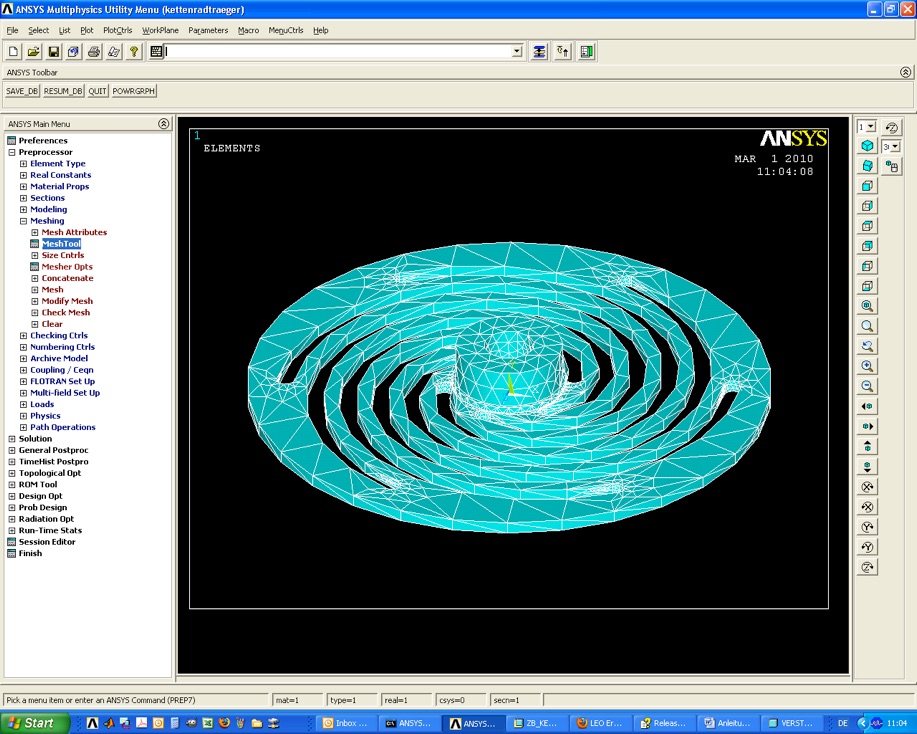Collapse the ANSYS Main Menu panel
This screenshot has width=917, height=734.
164,124
